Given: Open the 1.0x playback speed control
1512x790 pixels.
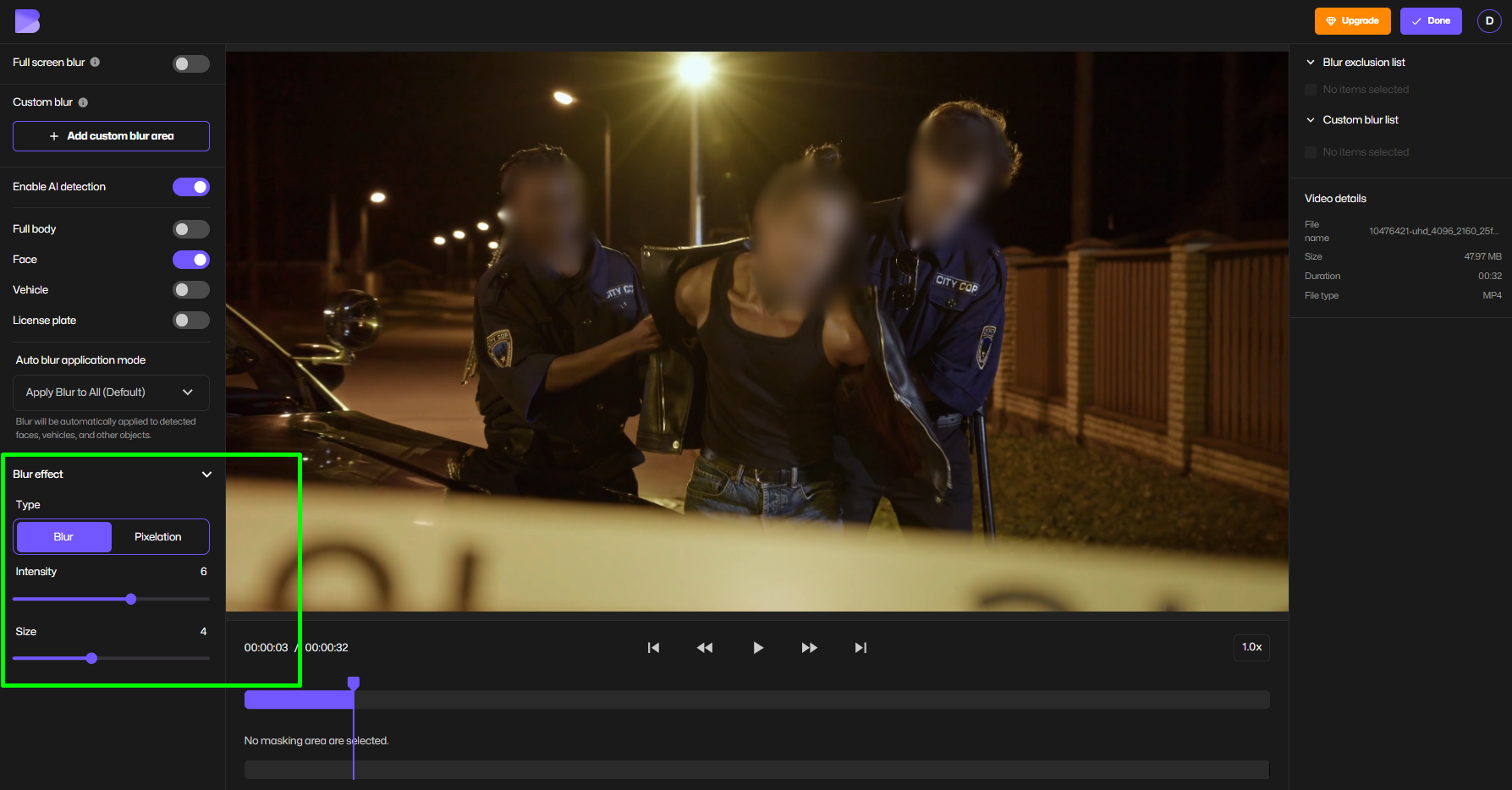Looking at the screenshot, I should (x=1251, y=647).
